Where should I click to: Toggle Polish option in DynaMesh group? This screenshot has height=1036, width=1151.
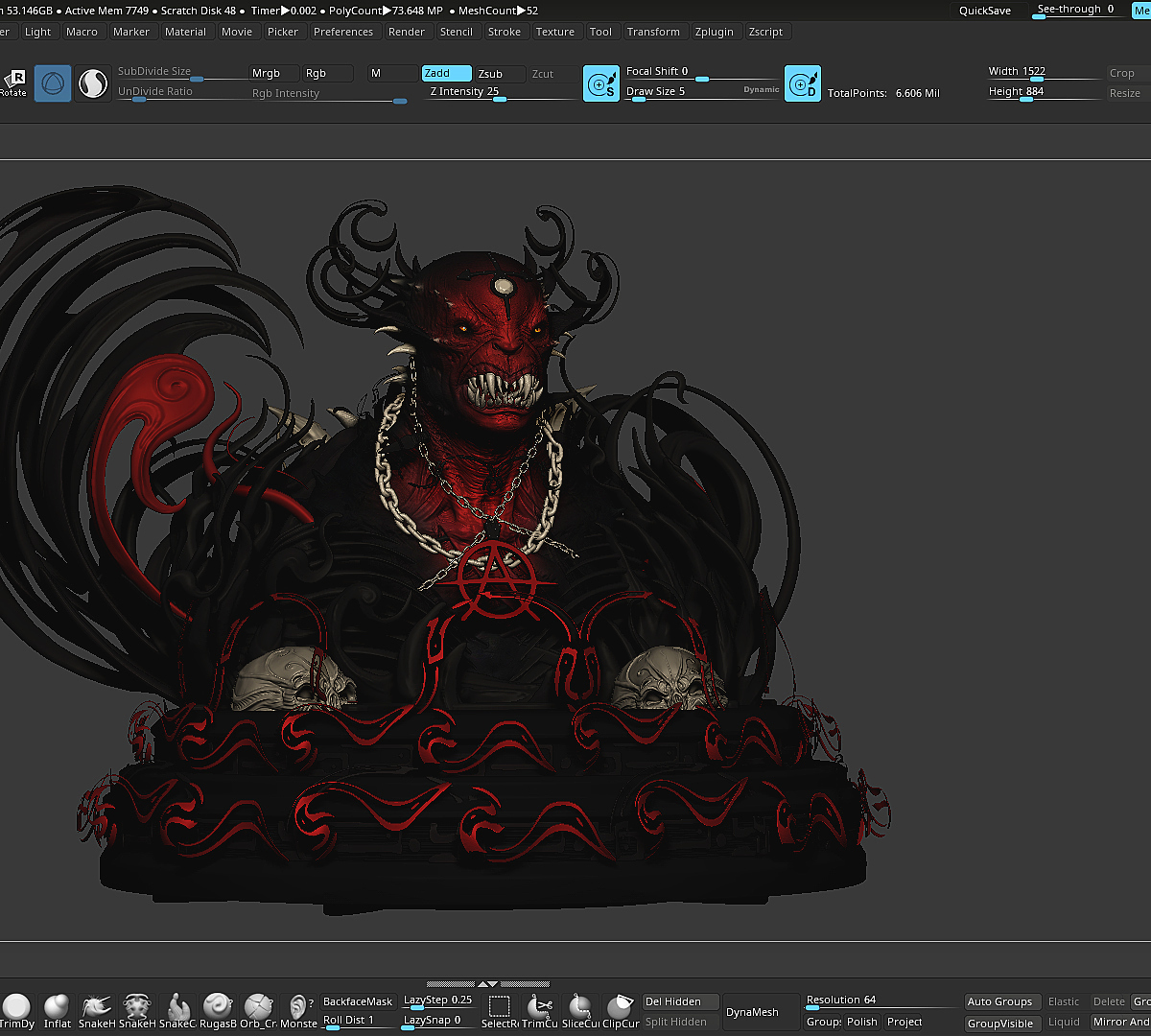click(862, 1022)
